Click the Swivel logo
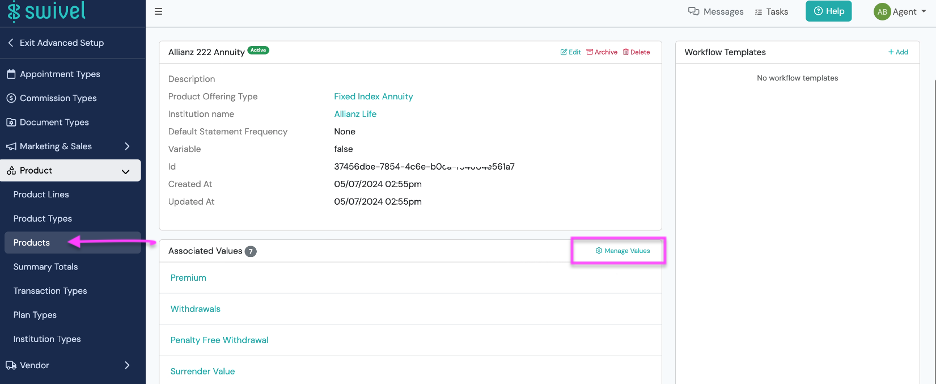The height and width of the screenshot is (384, 936). pyautogui.click(x=47, y=11)
